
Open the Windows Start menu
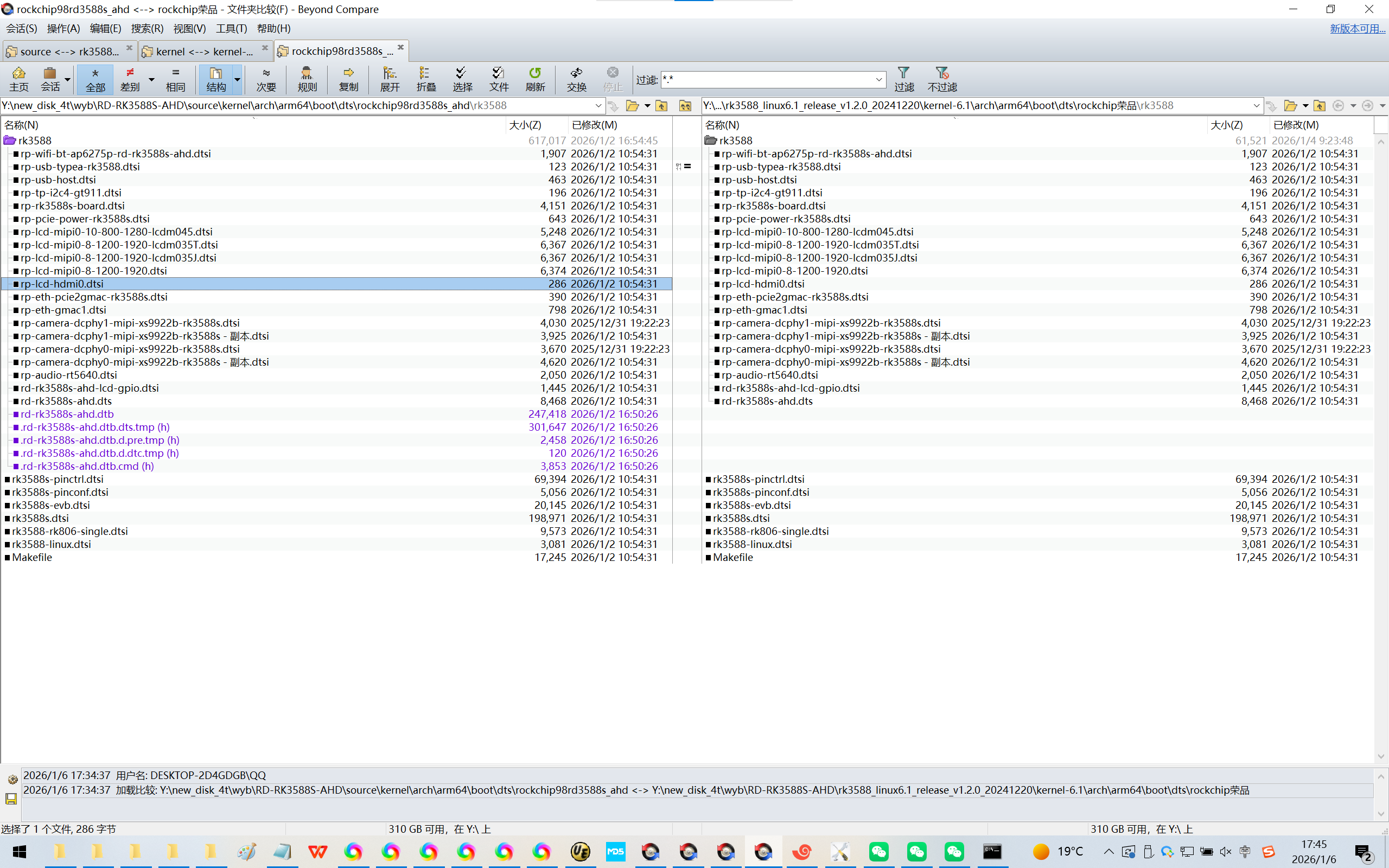(20, 851)
